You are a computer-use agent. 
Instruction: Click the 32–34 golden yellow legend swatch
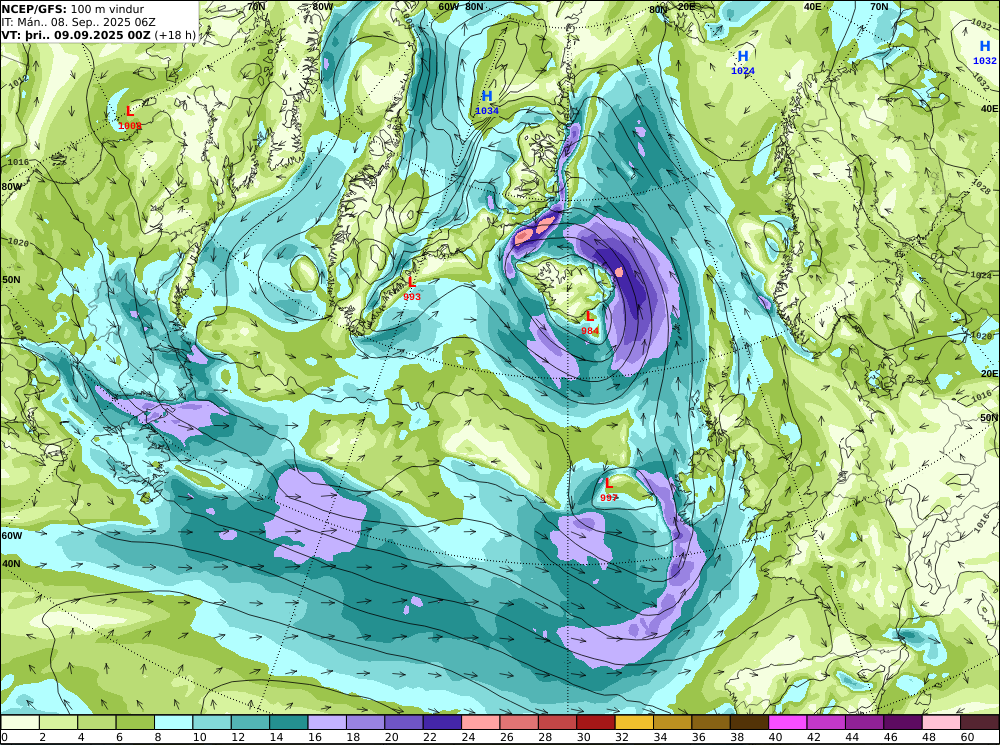click(635, 722)
